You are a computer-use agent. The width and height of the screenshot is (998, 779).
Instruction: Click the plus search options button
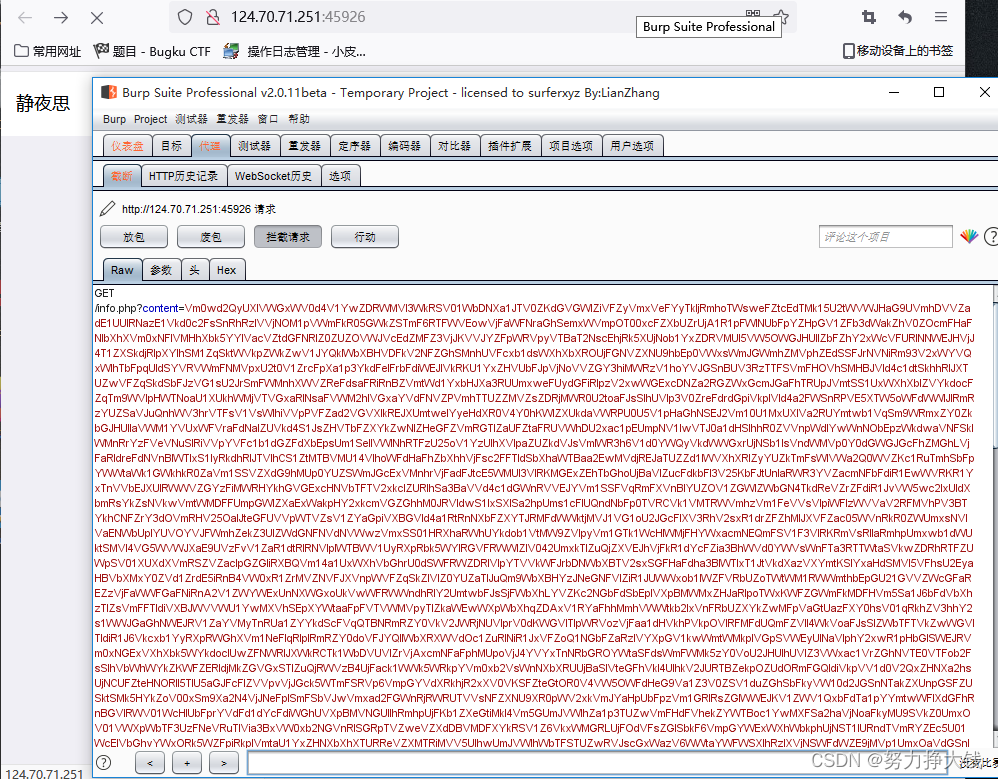187,762
